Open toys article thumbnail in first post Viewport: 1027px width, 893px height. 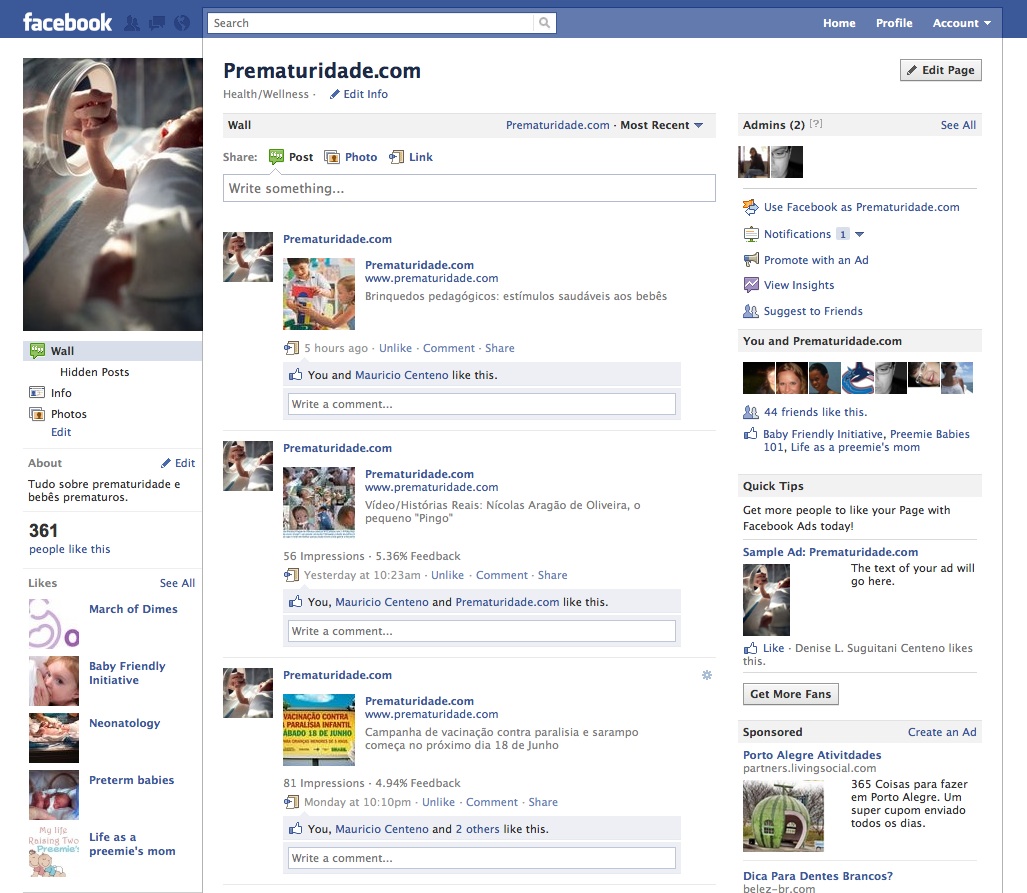[x=319, y=294]
